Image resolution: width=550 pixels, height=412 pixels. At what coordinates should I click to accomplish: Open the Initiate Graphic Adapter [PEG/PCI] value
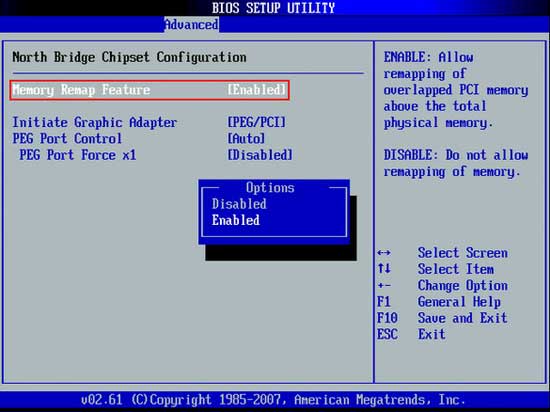(x=257, y=122)
